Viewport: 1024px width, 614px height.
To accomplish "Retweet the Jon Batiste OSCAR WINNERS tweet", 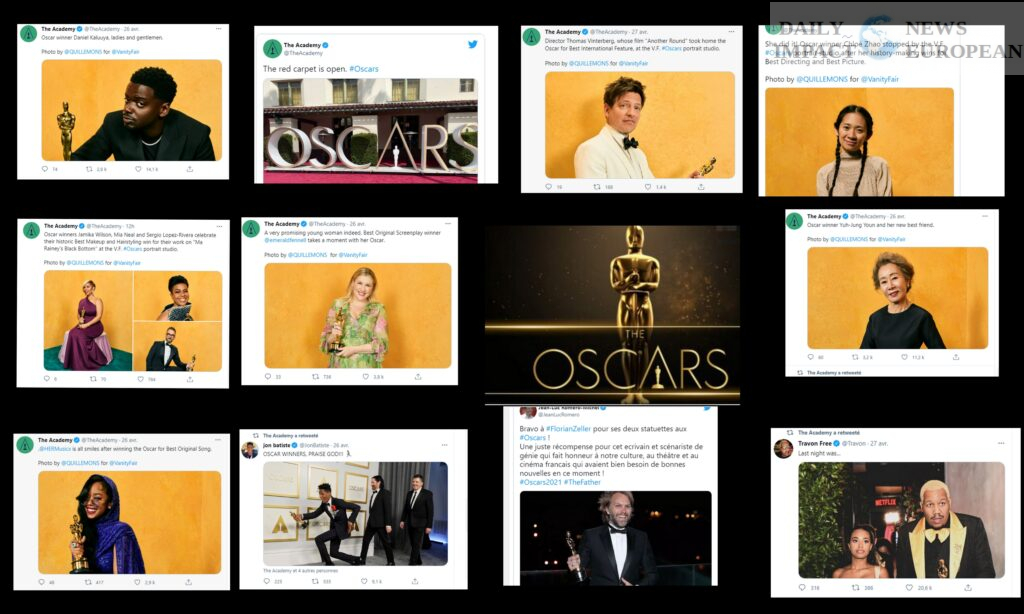I will point(315,581).
